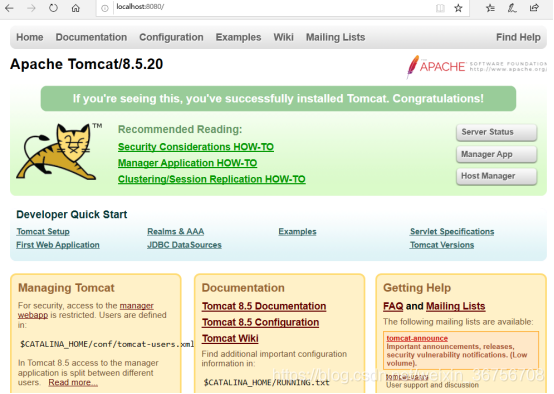
Task: Click the $CATALINA_HOME/RUNNING.txt path text
Action: (266, 382)
